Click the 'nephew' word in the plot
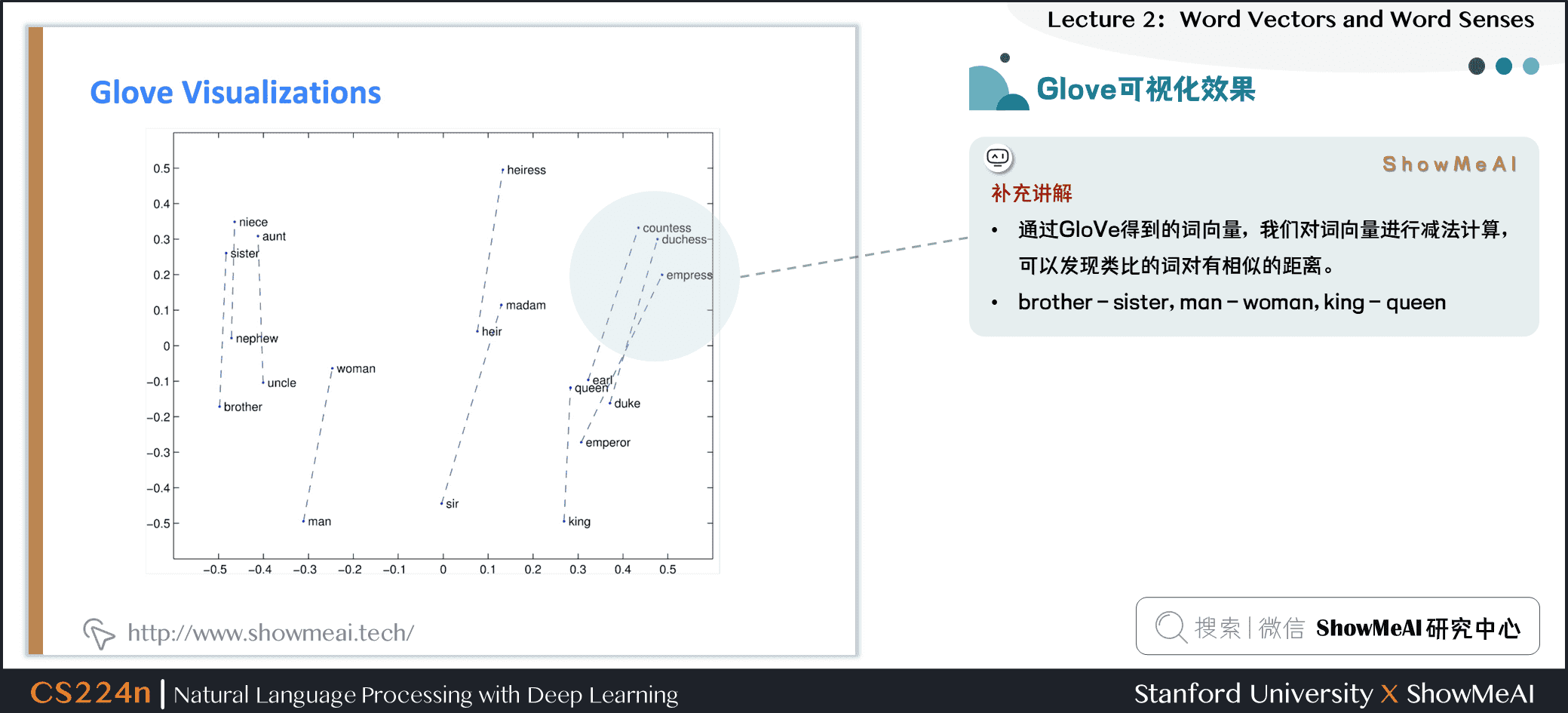Image resolution: width=1568 pixels, height=713 pixels. 256,339
